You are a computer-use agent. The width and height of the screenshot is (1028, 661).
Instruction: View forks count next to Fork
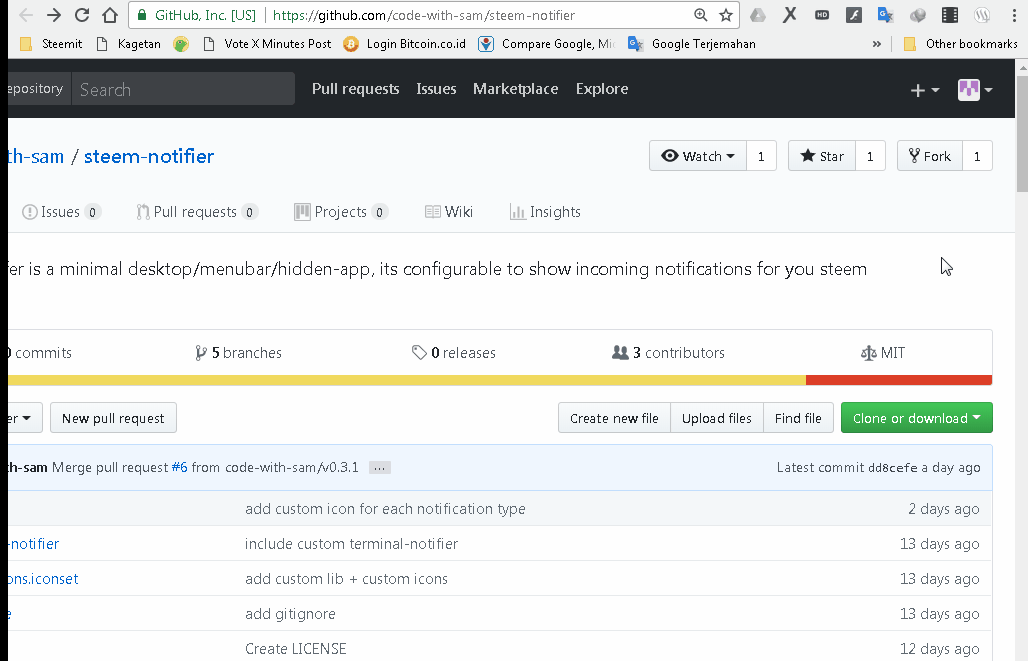coord(977,156)
